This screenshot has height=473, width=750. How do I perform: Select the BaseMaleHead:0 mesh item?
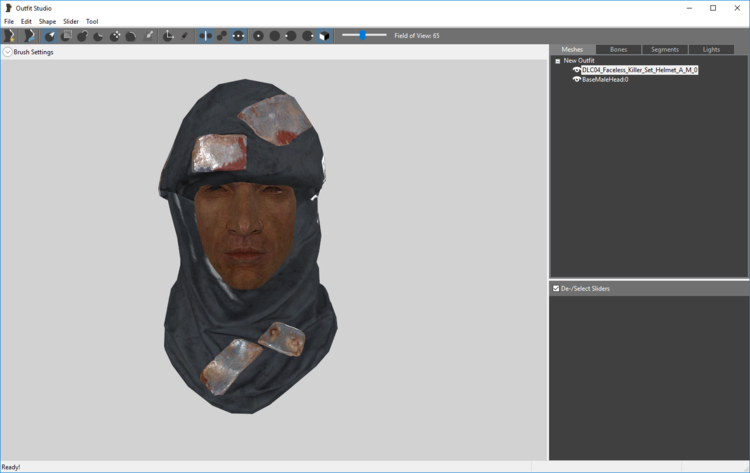coord(605,79)
